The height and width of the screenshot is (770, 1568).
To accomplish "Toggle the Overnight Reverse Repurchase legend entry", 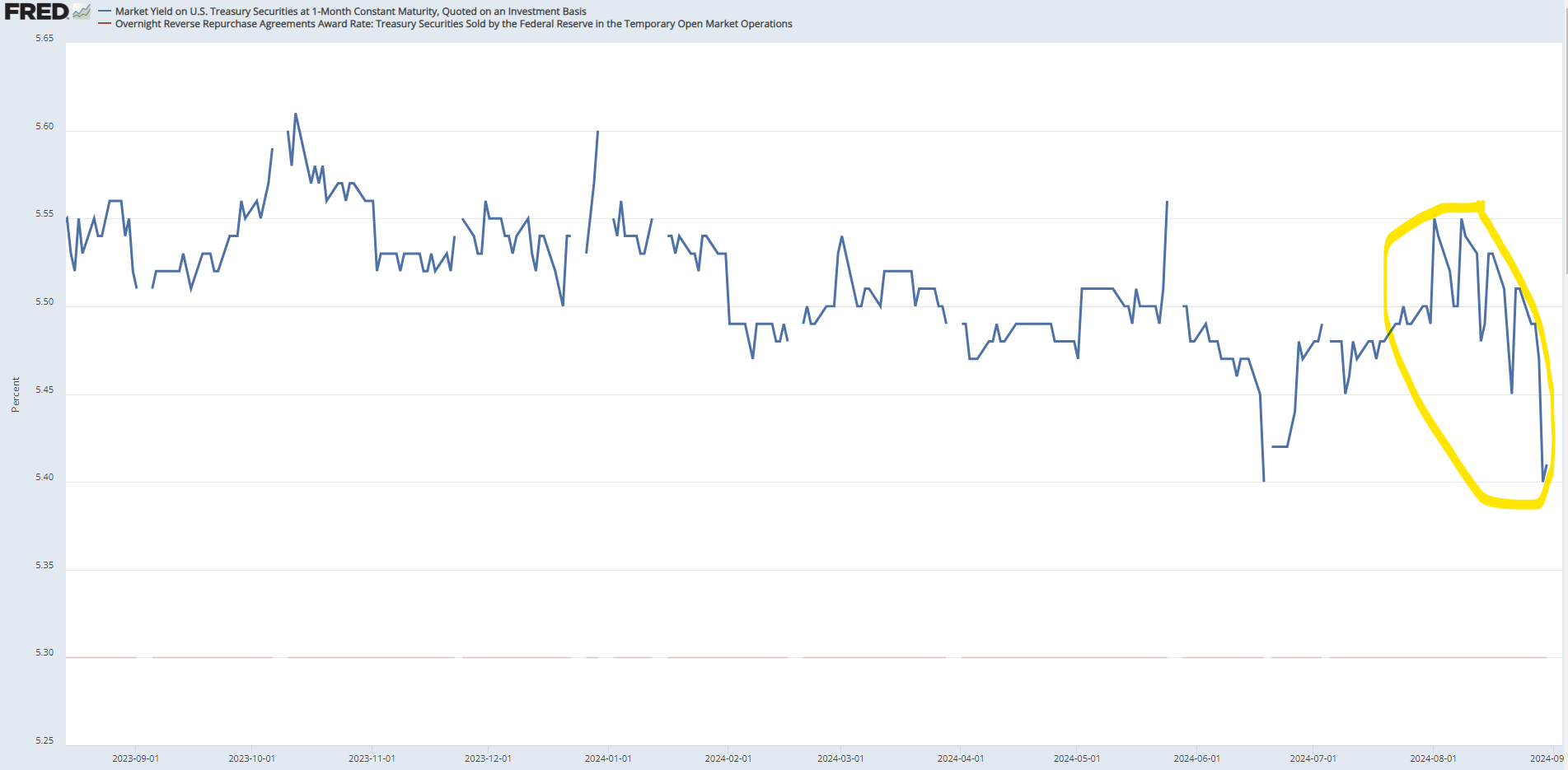I will 453,24.
